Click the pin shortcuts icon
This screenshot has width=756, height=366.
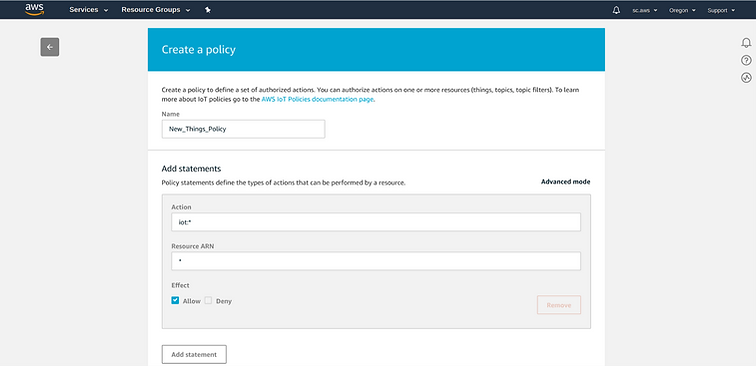(207, 10)
